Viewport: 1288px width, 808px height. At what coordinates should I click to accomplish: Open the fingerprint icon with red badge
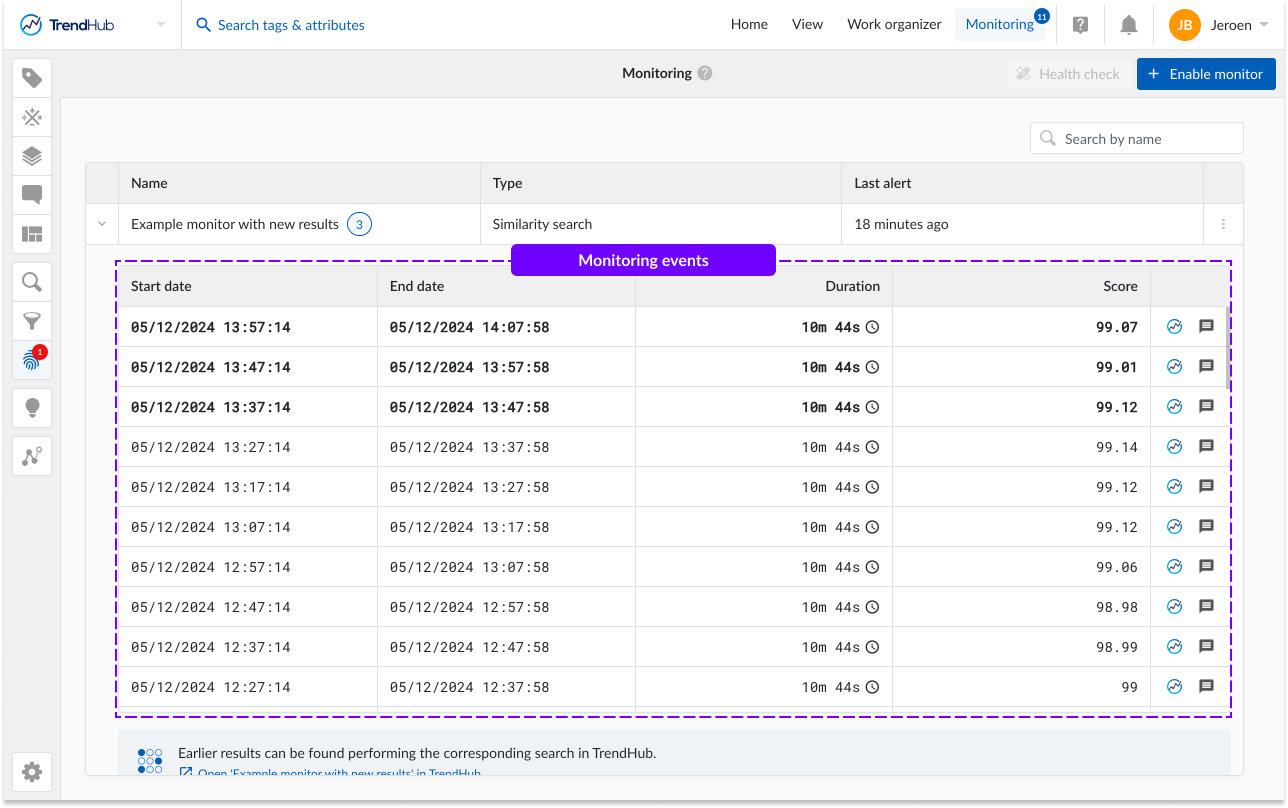tap(32, 361)
